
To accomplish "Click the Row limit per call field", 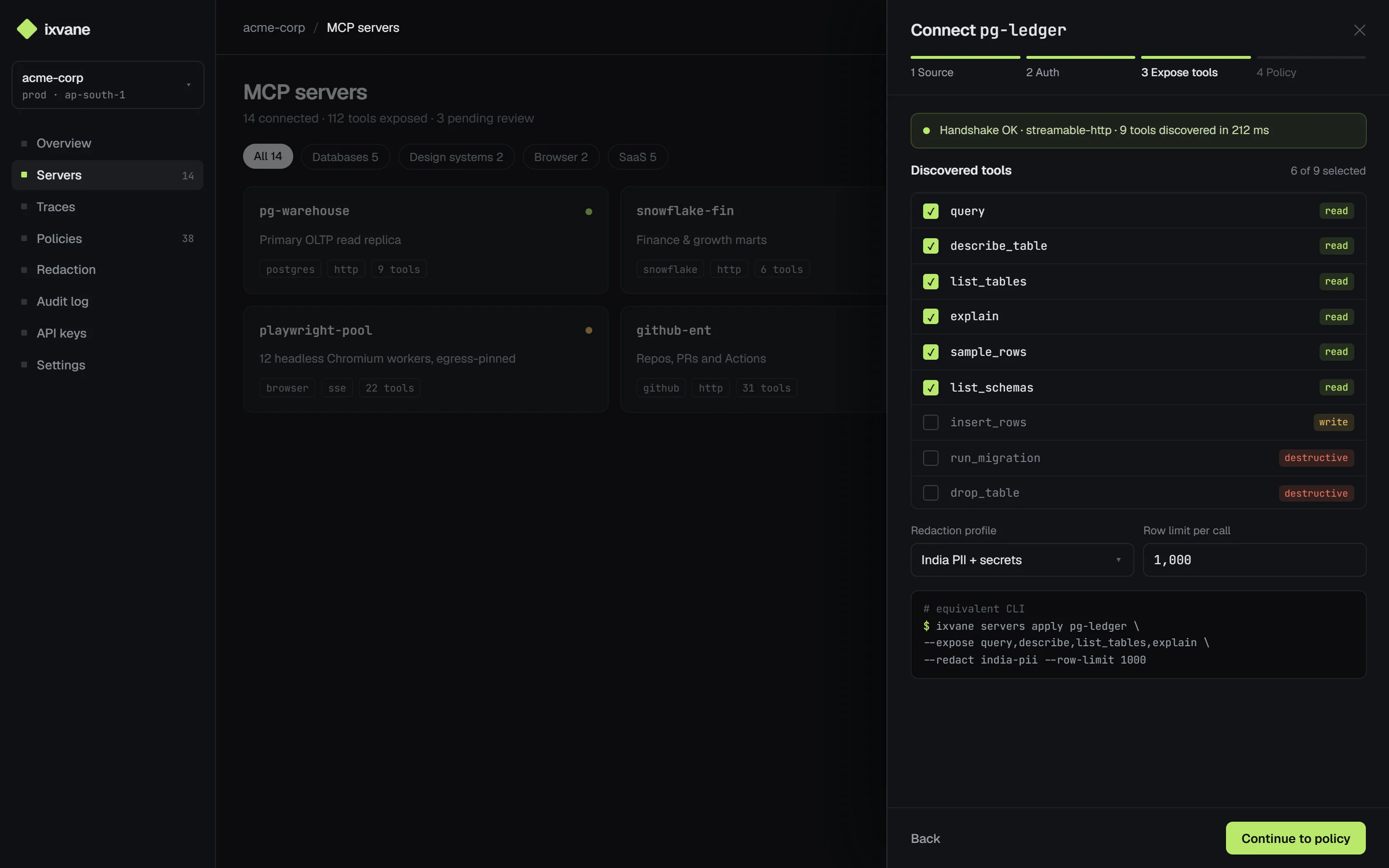I will point(1254,560).
